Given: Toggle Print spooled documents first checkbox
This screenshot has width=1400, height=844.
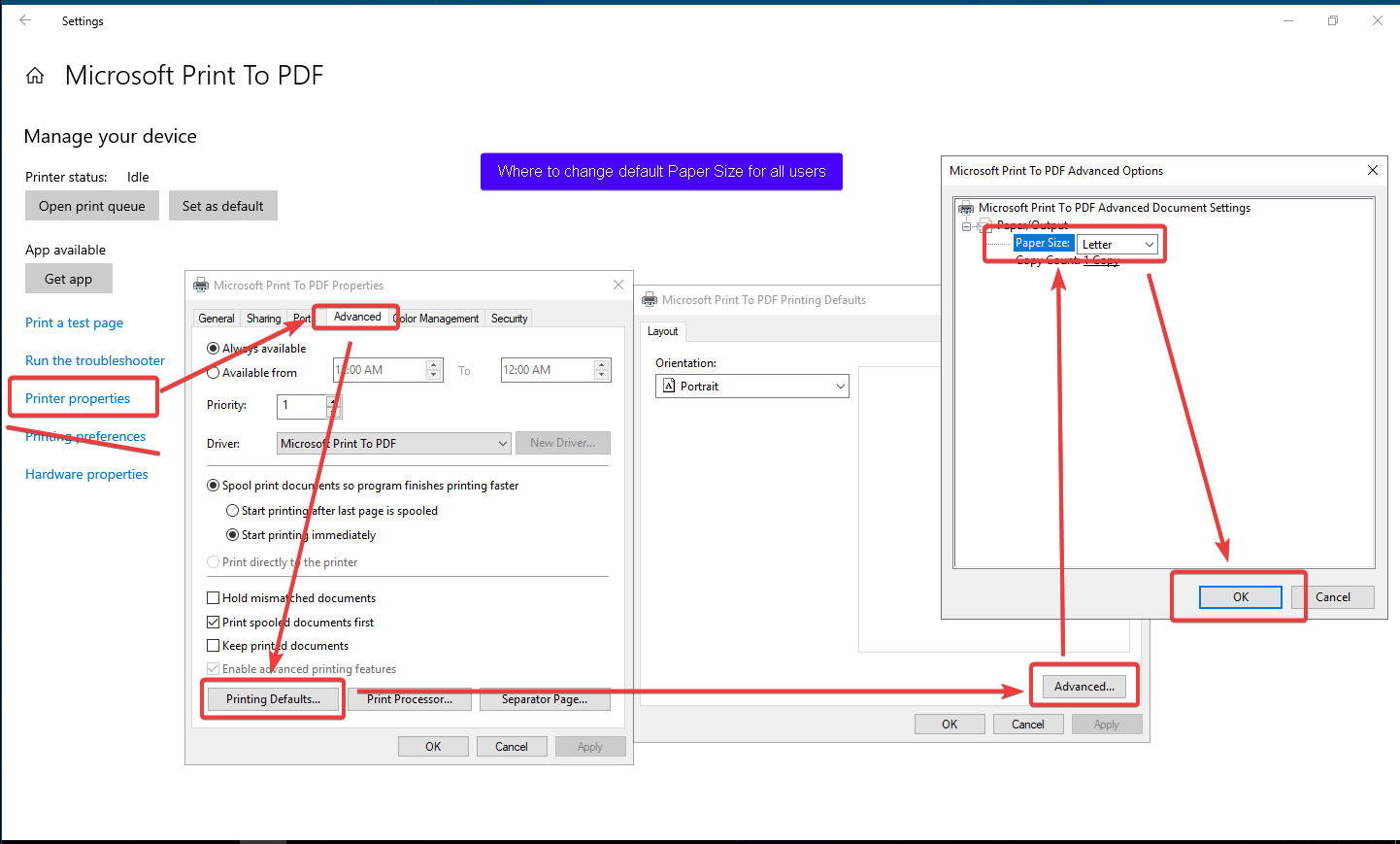Looking at the screenshot, I should point(213,623).
